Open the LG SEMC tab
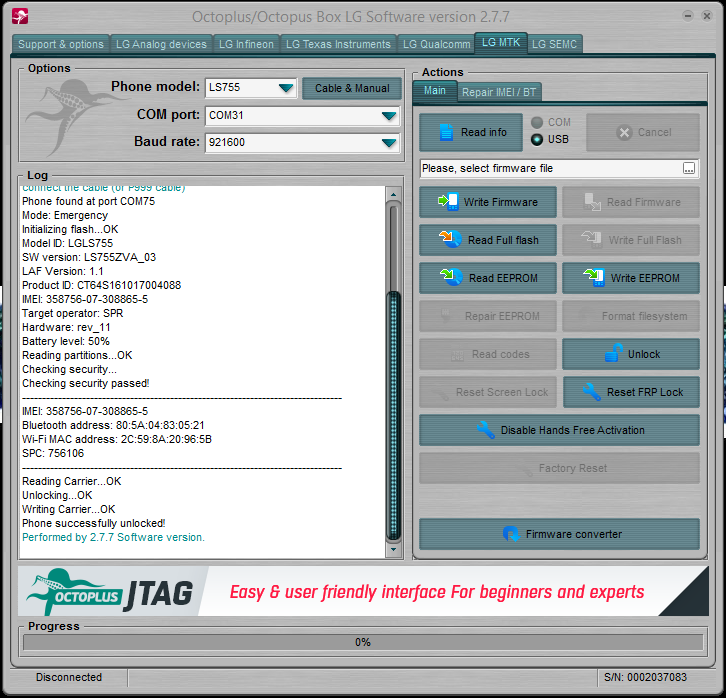 point(554,44)
